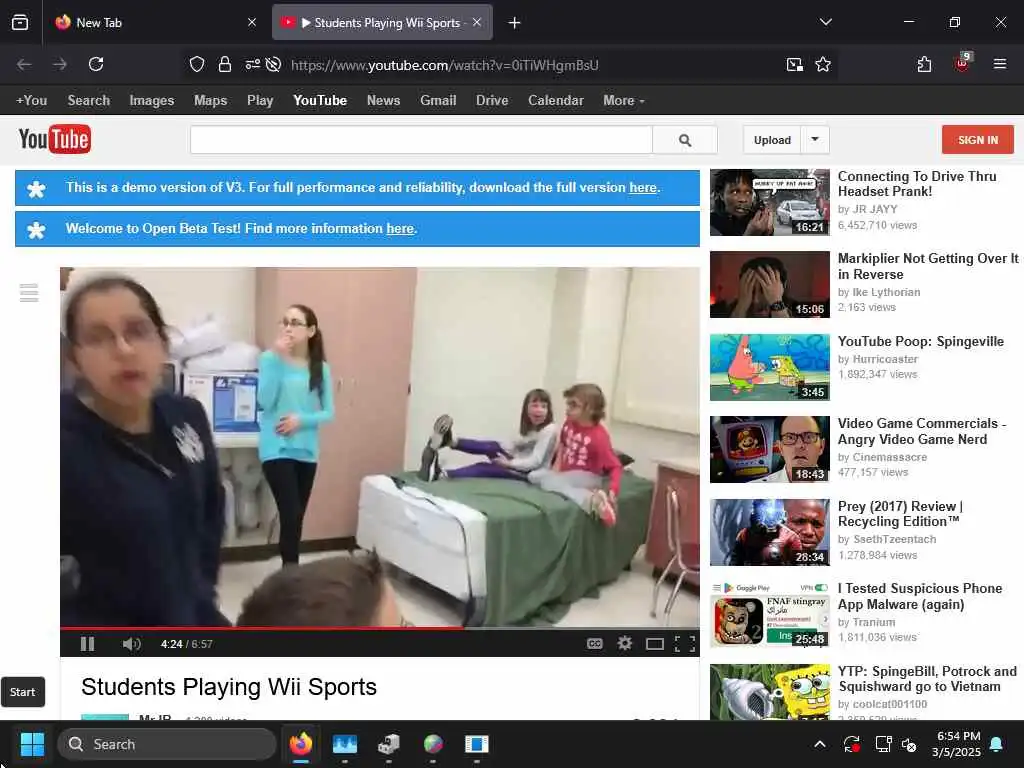Go back to the previous page
The width and height of the screenshot is (1024, 768).
click(x=24, y=64)
